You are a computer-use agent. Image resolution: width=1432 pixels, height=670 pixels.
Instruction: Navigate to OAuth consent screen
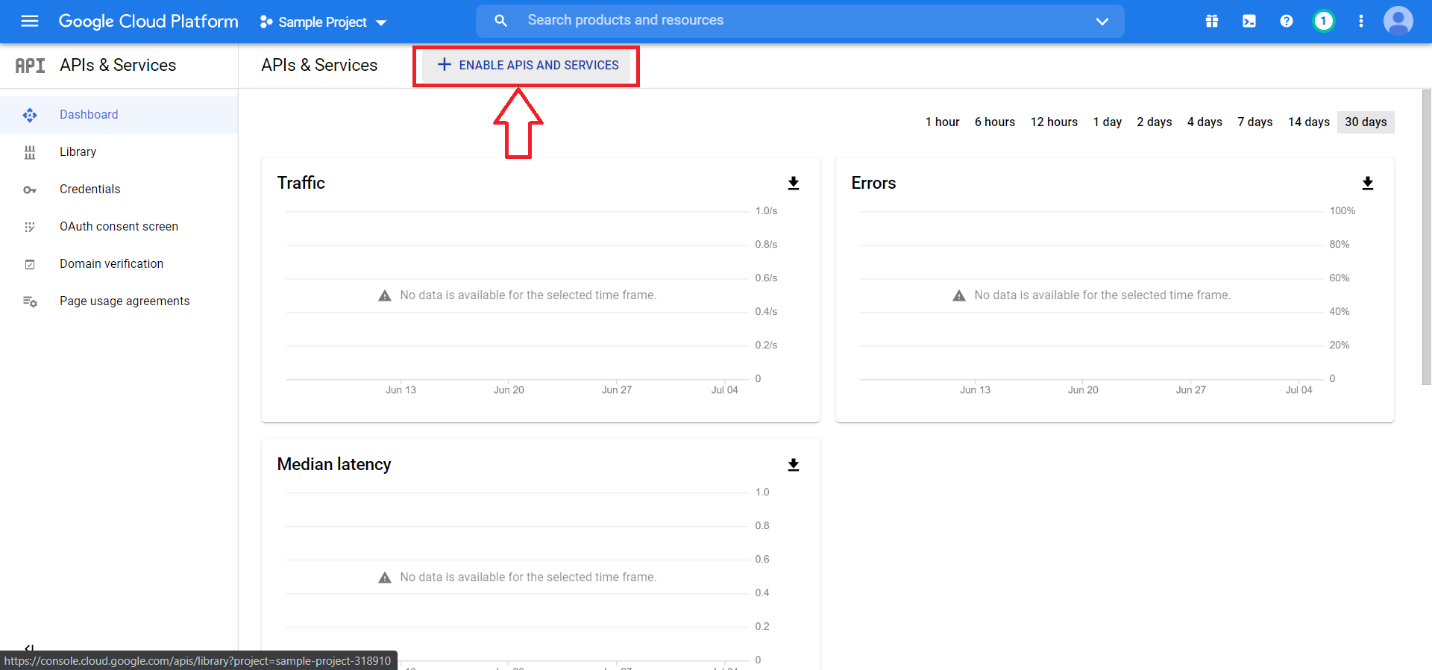[119, 227]
